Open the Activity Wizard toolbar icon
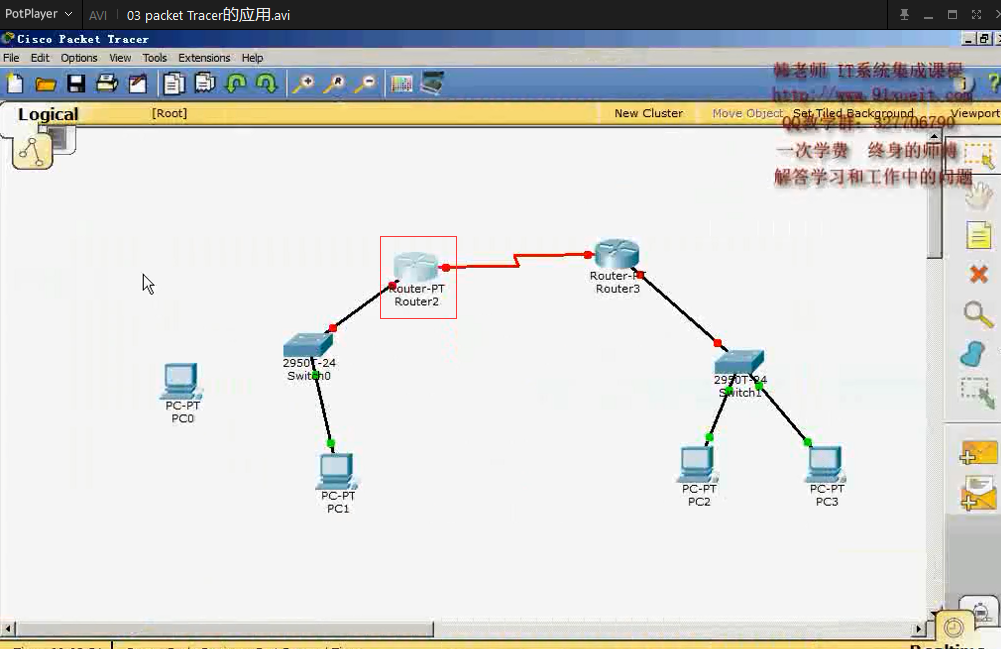This screenshot has width=1001, height=649. (x=138, y=84)
